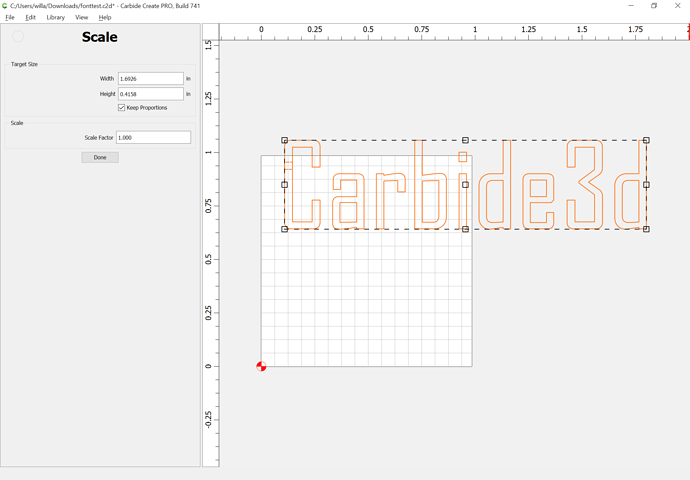
Task: Open the Edit menu
Action: [30, 17]
